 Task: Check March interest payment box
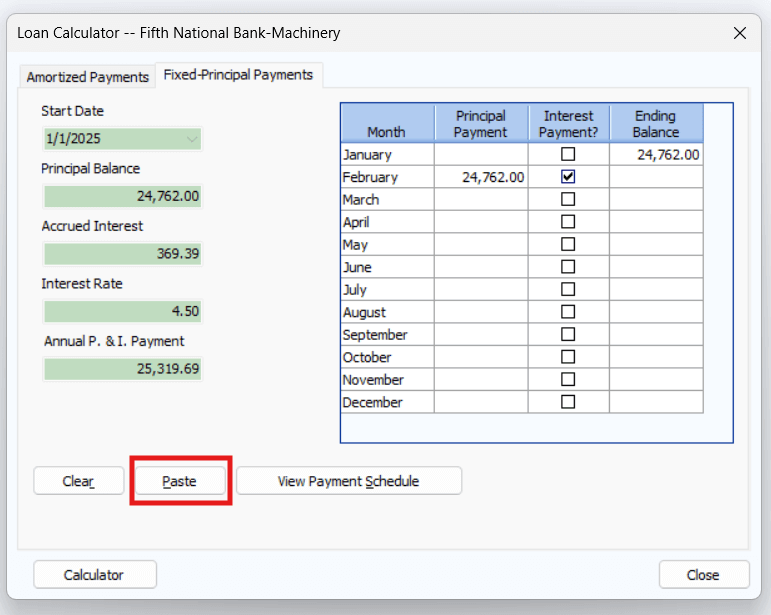[x=568, y=199]
